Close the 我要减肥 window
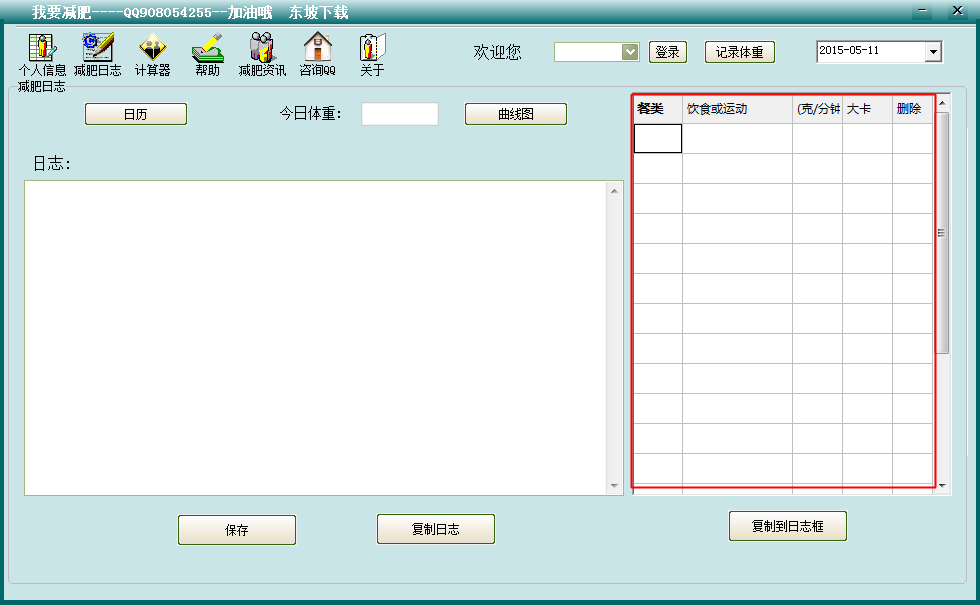 (958, 11)
